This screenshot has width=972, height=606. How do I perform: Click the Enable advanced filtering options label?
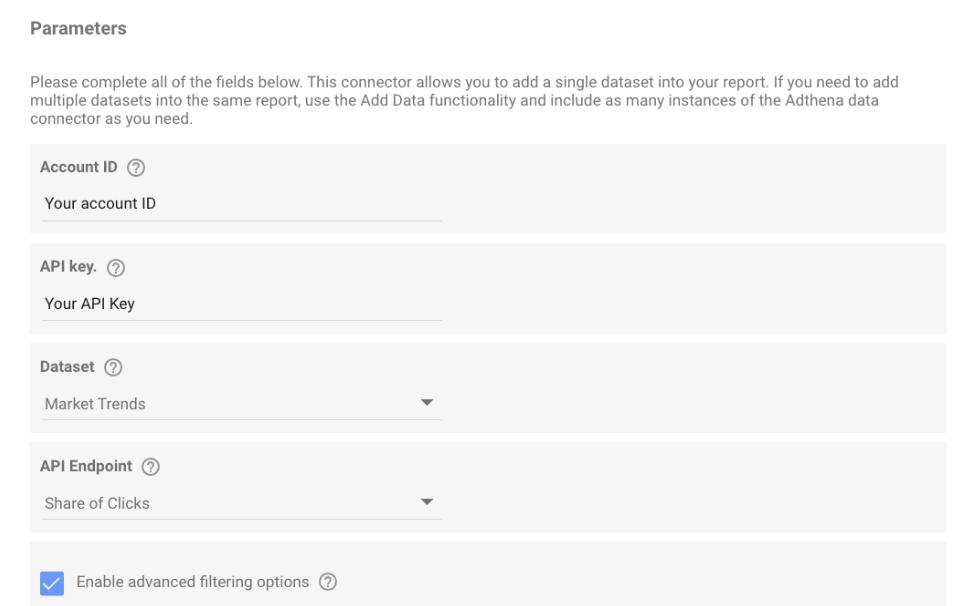(x=193, y=582)
